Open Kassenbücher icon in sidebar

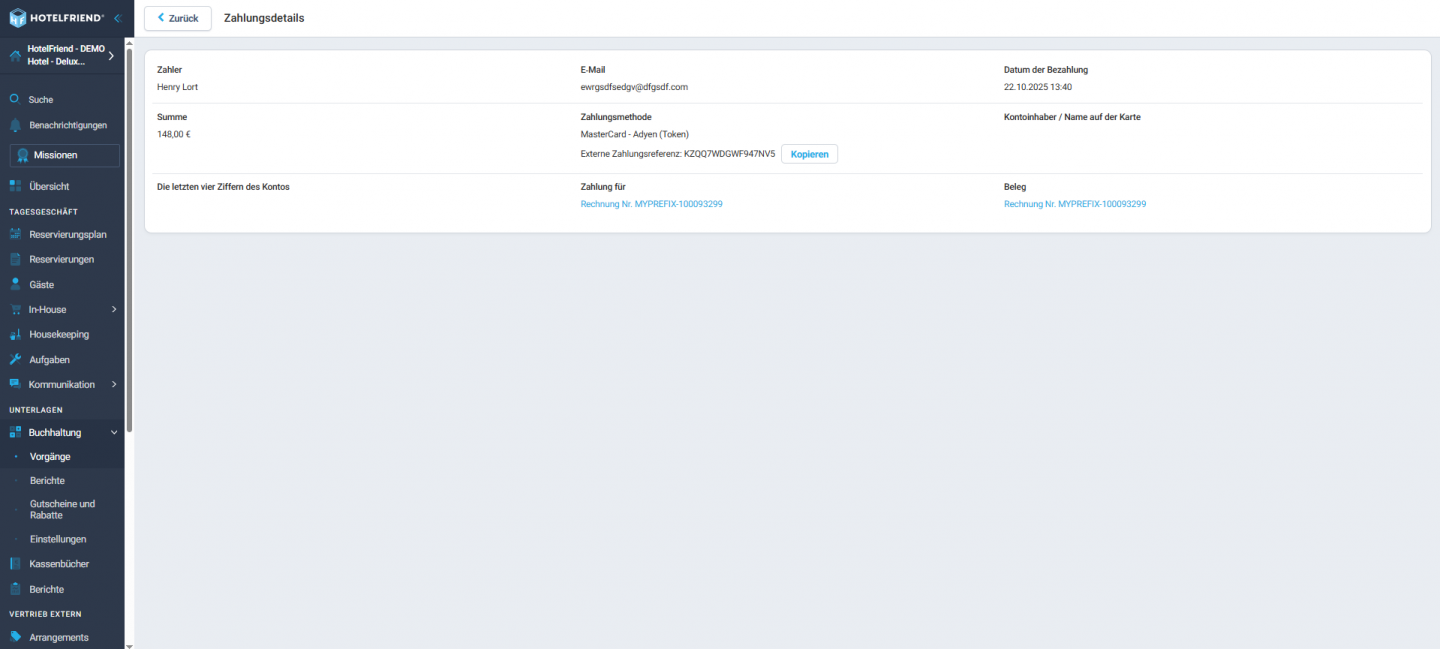tap(15, 564)
